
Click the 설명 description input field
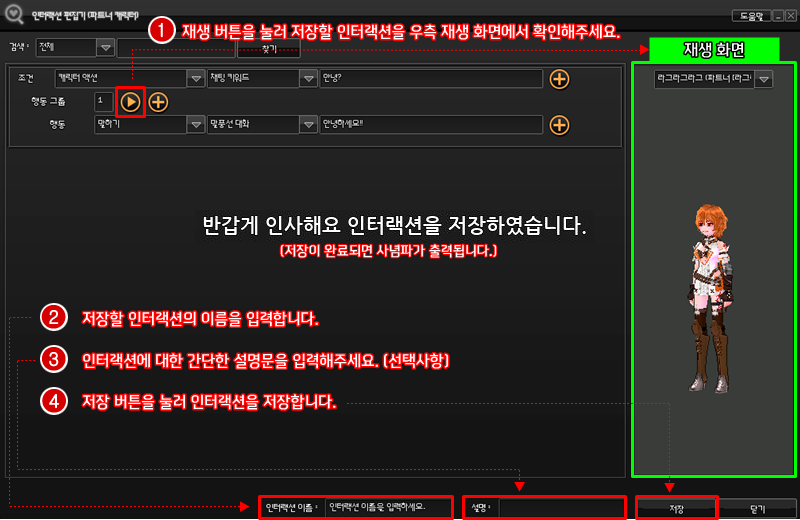561,507
